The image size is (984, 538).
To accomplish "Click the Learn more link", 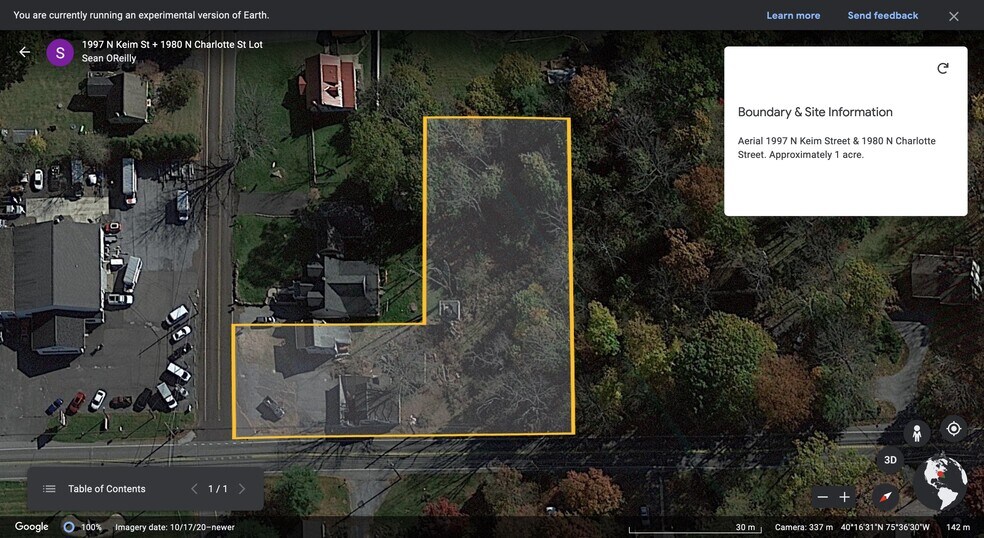I will point(793,16).
